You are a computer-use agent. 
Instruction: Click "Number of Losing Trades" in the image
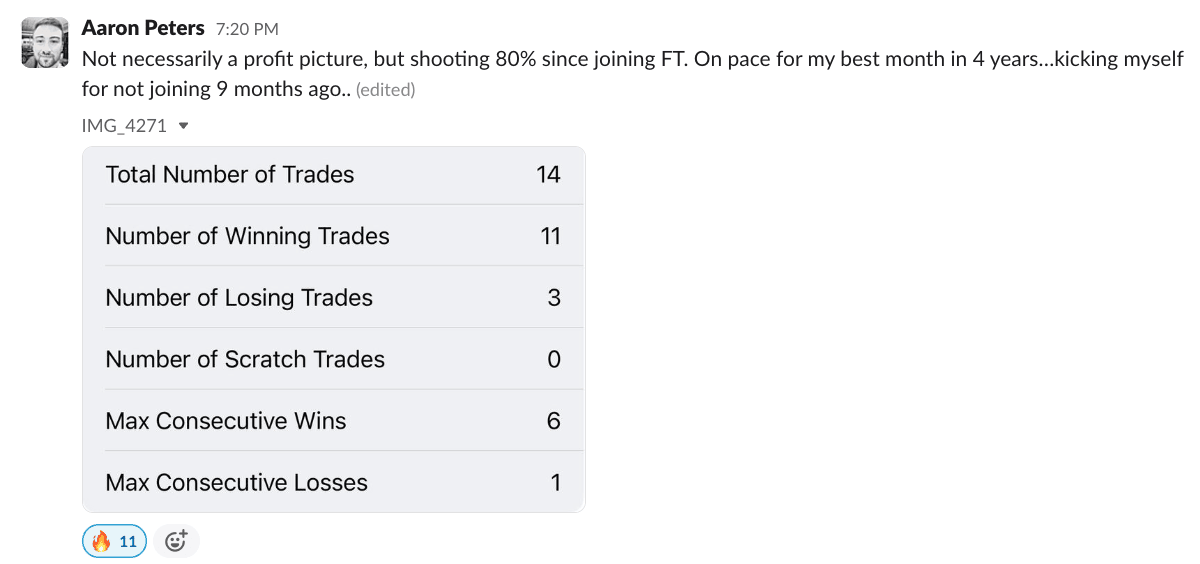(239, 298)
